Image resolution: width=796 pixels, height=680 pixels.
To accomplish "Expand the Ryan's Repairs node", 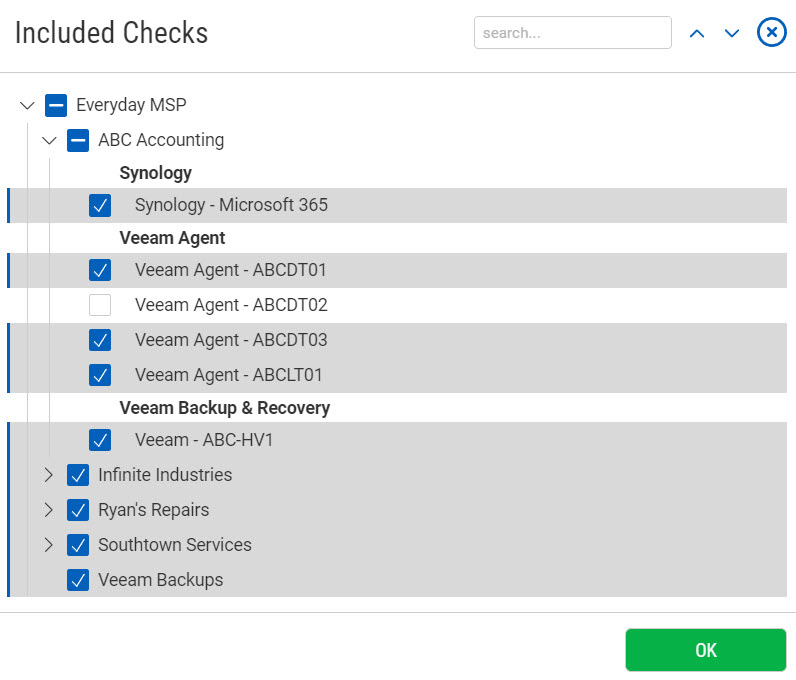I will tap(49, 510).
